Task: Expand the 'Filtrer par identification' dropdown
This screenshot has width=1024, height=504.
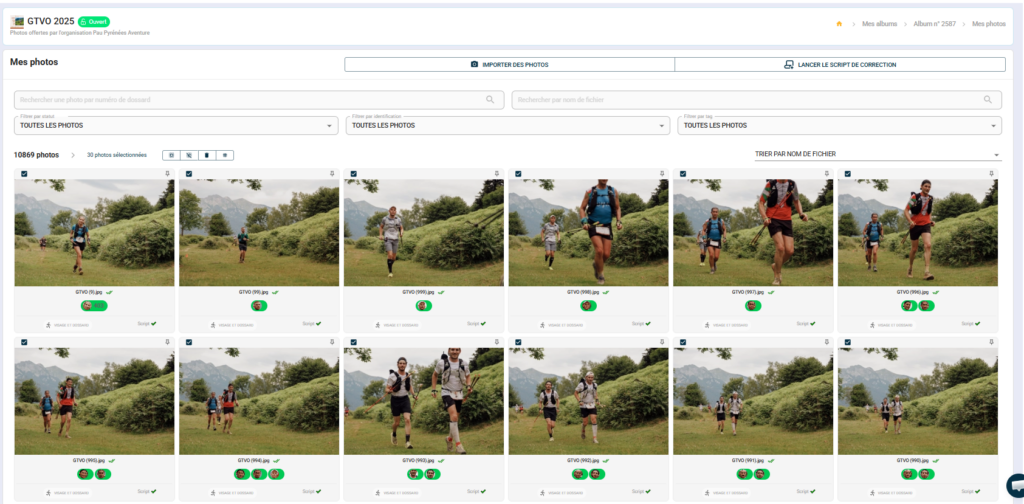Action: pyautogui.click(x=507, y=126)
